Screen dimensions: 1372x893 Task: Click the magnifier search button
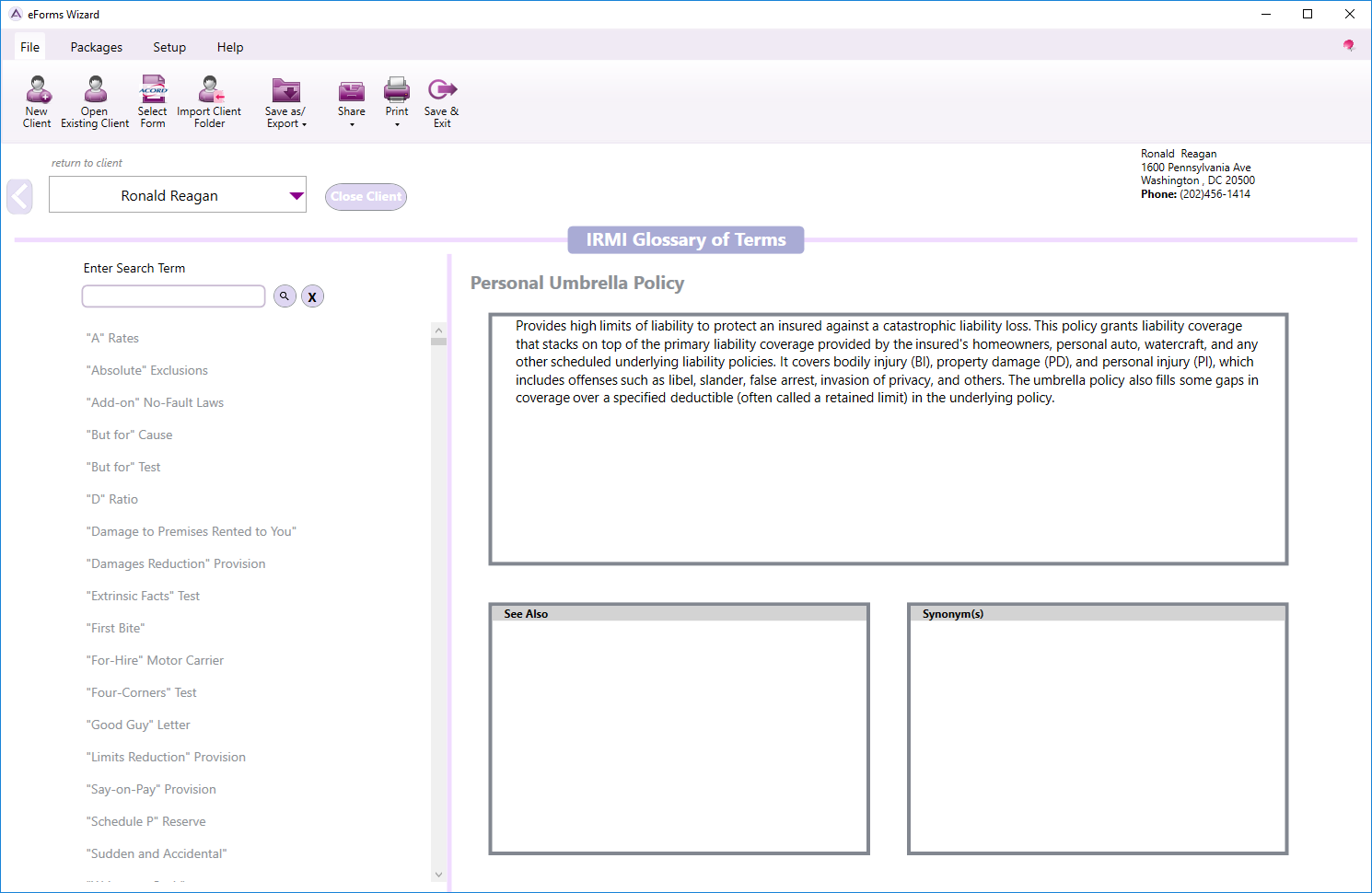(285, 296)
